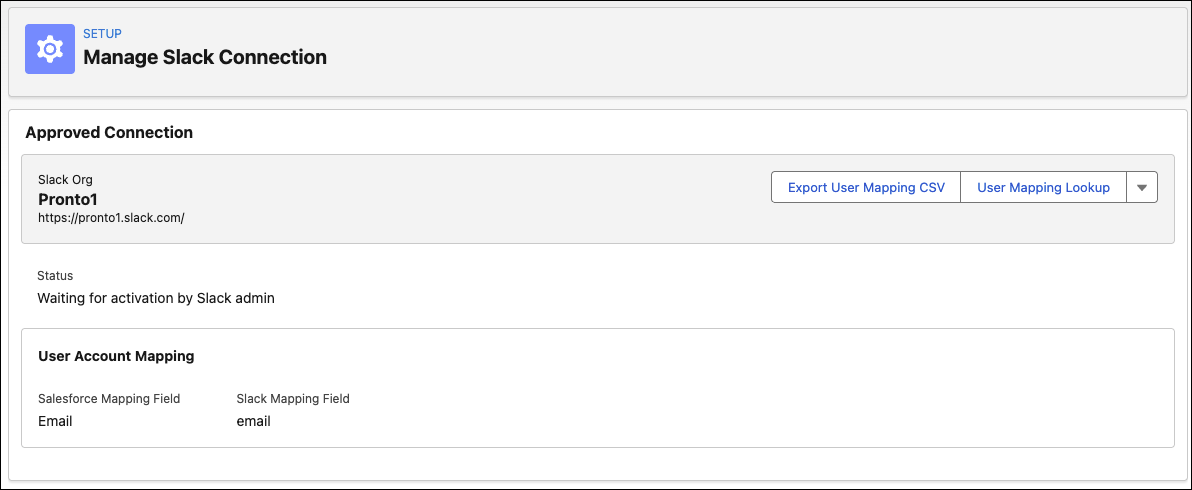Open User Mapping Lookup

pyautogui.click(x=1043, y=188)
